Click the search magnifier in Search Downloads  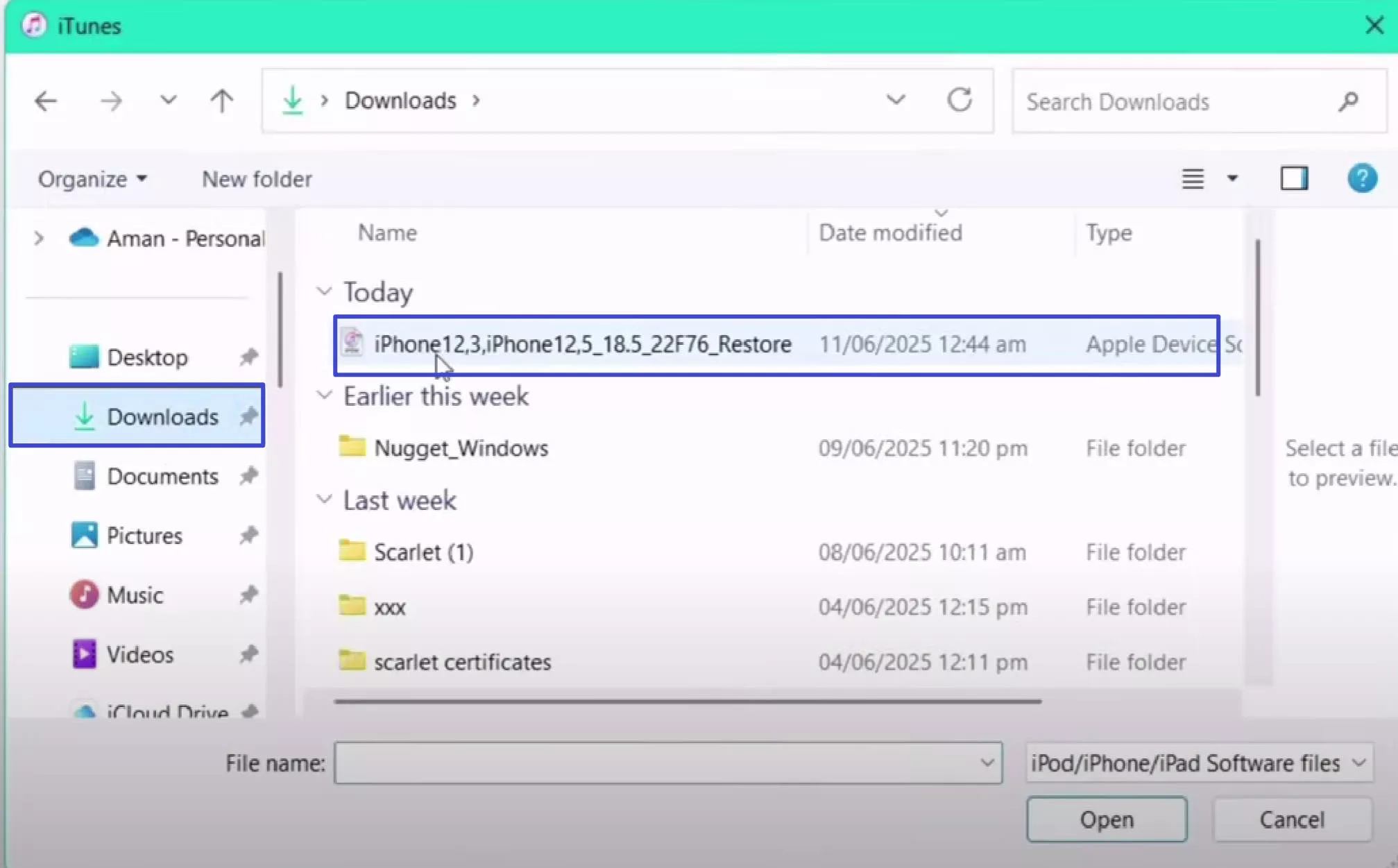(1347, 102)
